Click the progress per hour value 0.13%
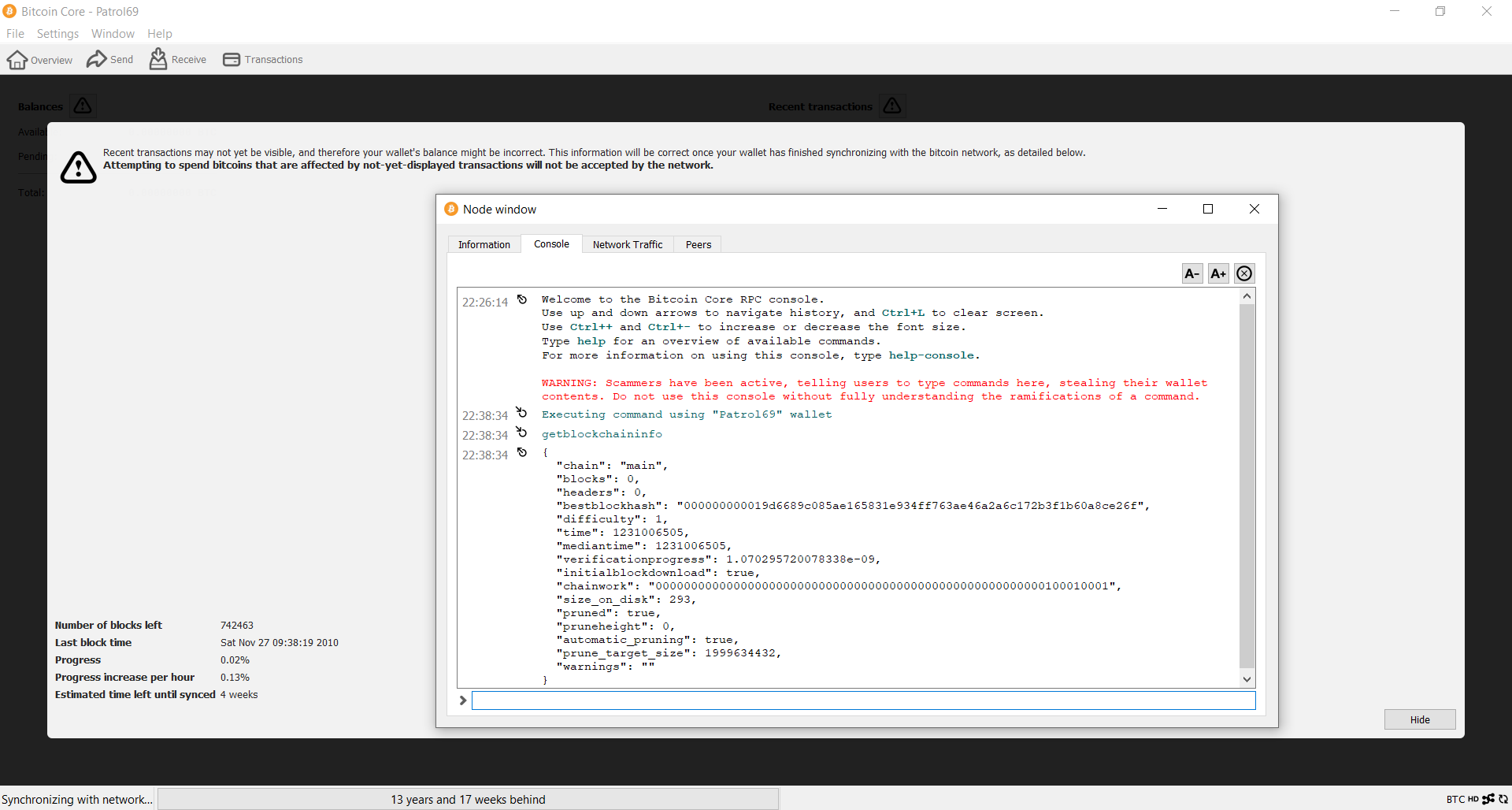The height and width of the screenshot is (810, 1512). click(235, 678)
